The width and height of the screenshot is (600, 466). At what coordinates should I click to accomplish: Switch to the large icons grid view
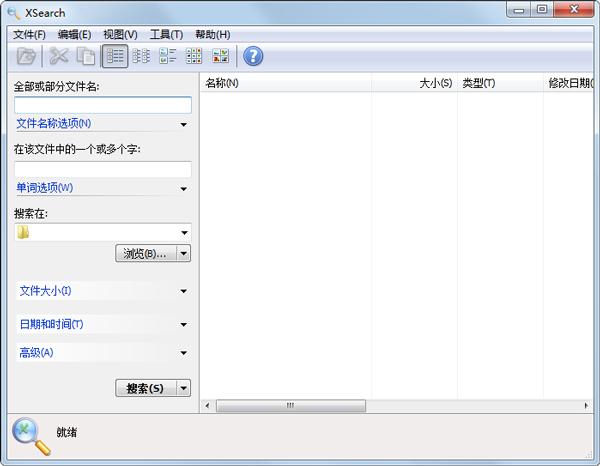point(194,56)
